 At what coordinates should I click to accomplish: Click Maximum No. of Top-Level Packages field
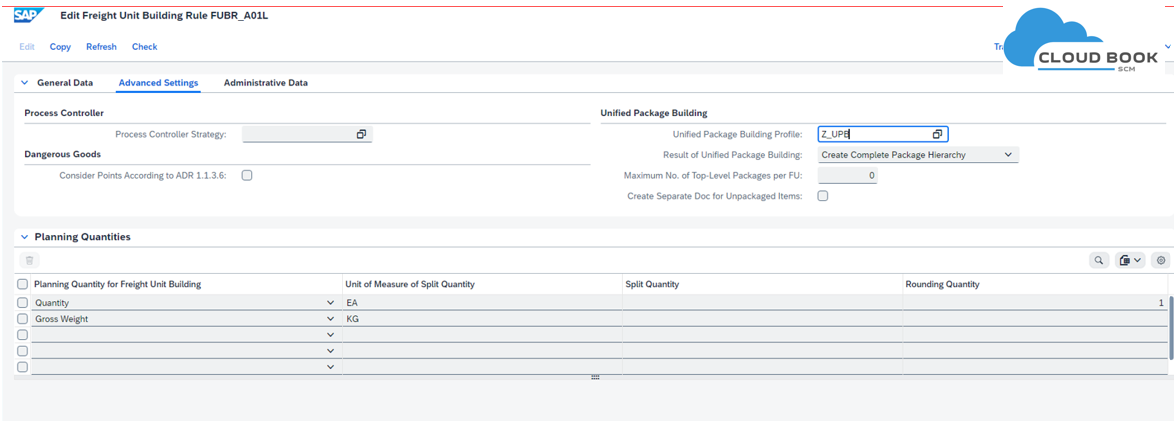[847, 175]
